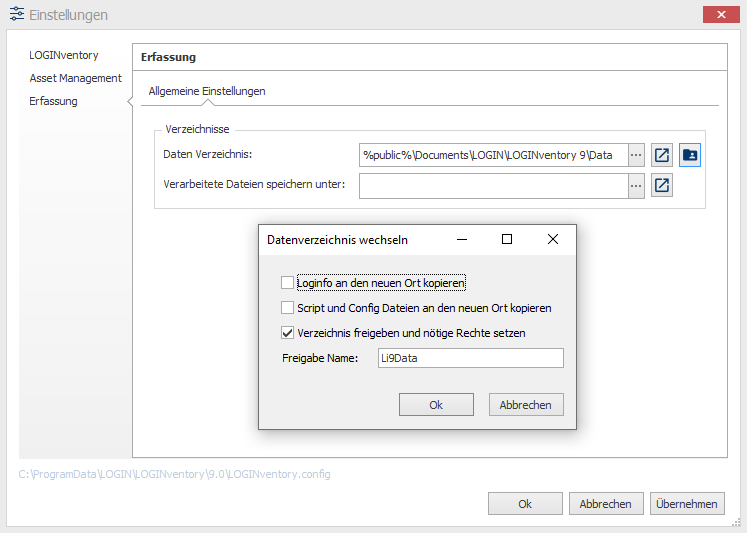
Task: Select Erfassung in the settings sidebar
Action: [53, 101]
